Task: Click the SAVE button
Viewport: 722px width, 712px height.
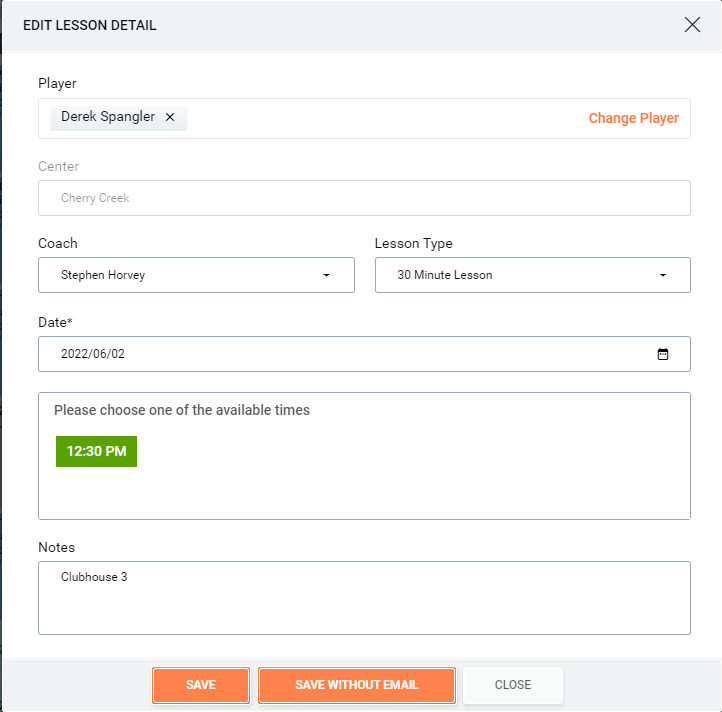Action: tap(201, 685)
